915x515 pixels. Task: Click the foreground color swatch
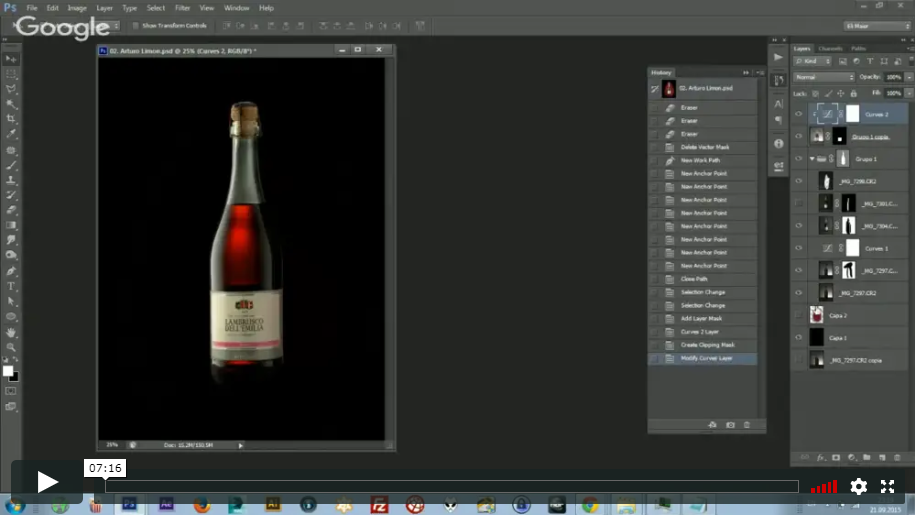click(x=8, y=371)
